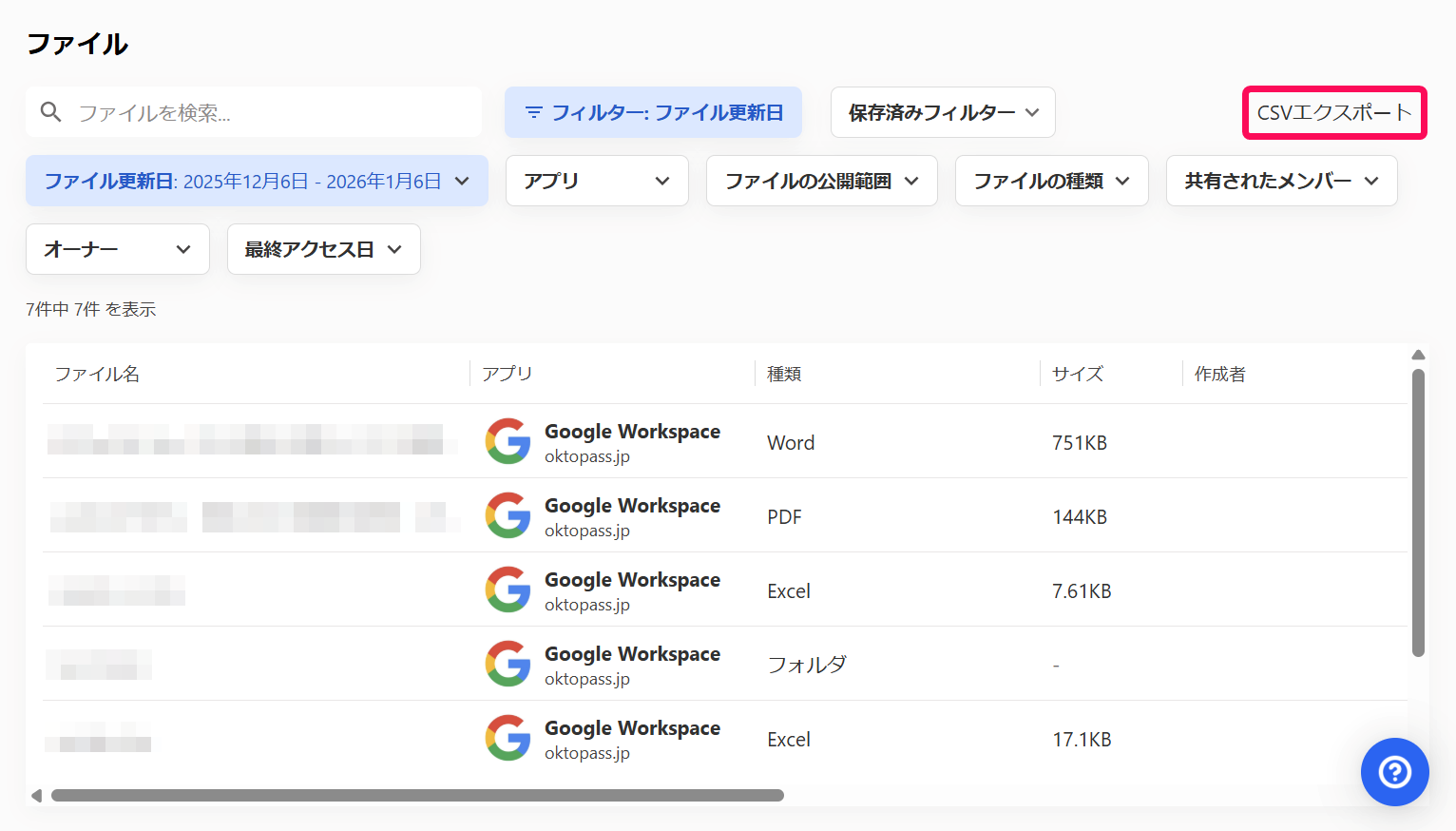
Task: Click the CSVエクスポート button
Action: [1334, 112]
